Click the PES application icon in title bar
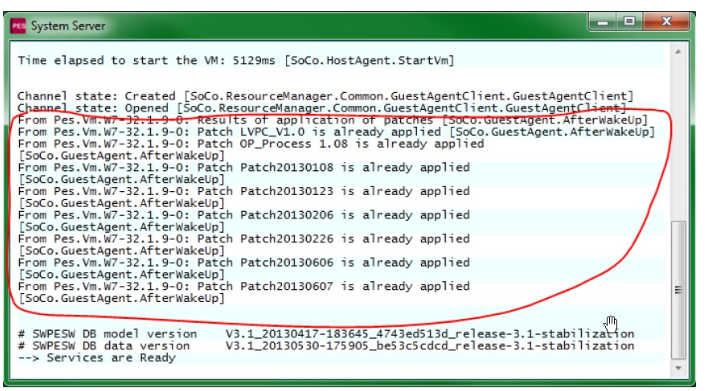Viewport: 712px width, 391px height. (x=19, y=26)
